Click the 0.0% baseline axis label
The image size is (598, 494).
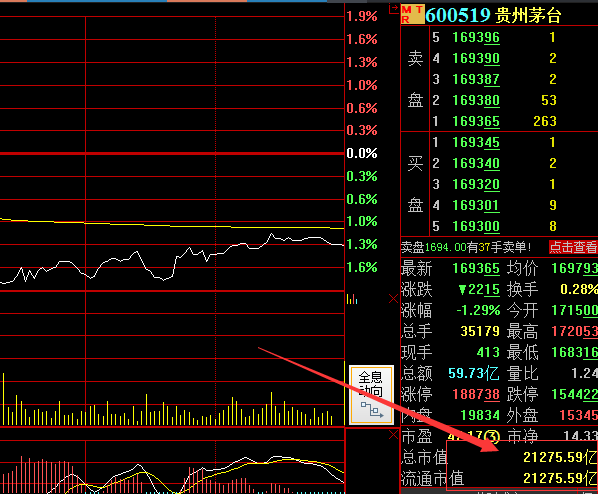pos(362,153)
